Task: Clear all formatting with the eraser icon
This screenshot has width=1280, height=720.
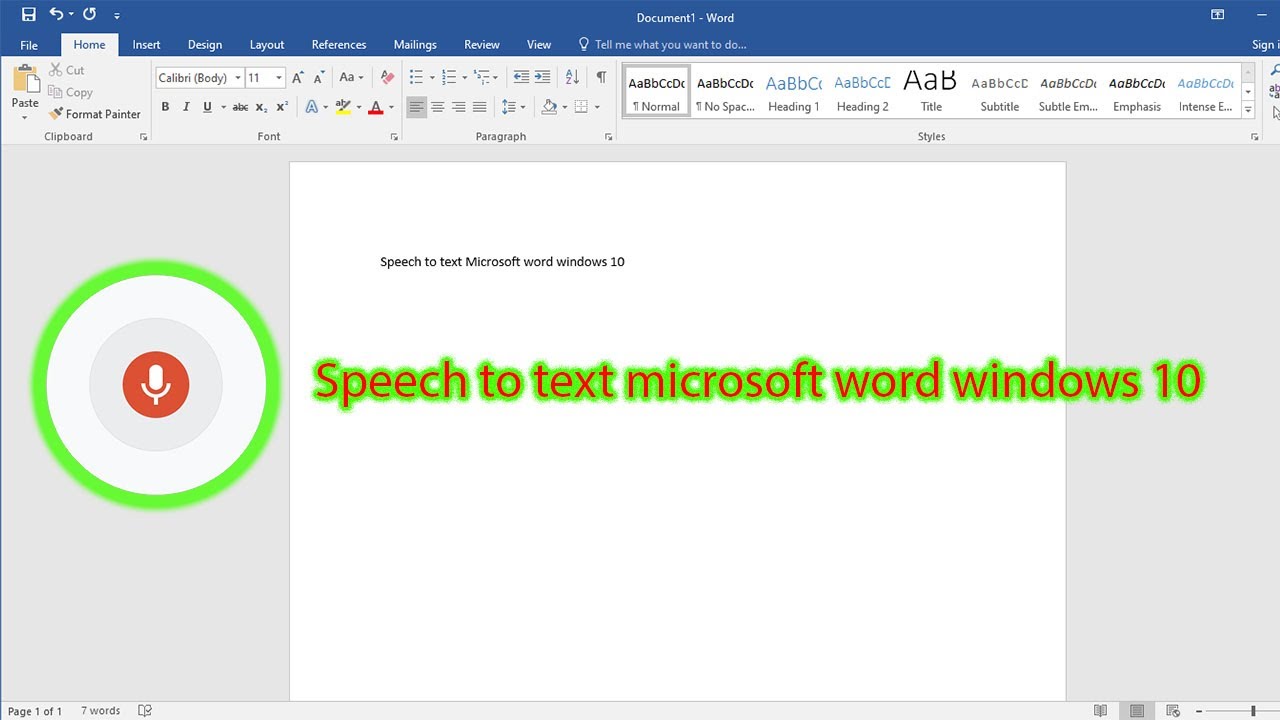Action: tap(388, 77)
